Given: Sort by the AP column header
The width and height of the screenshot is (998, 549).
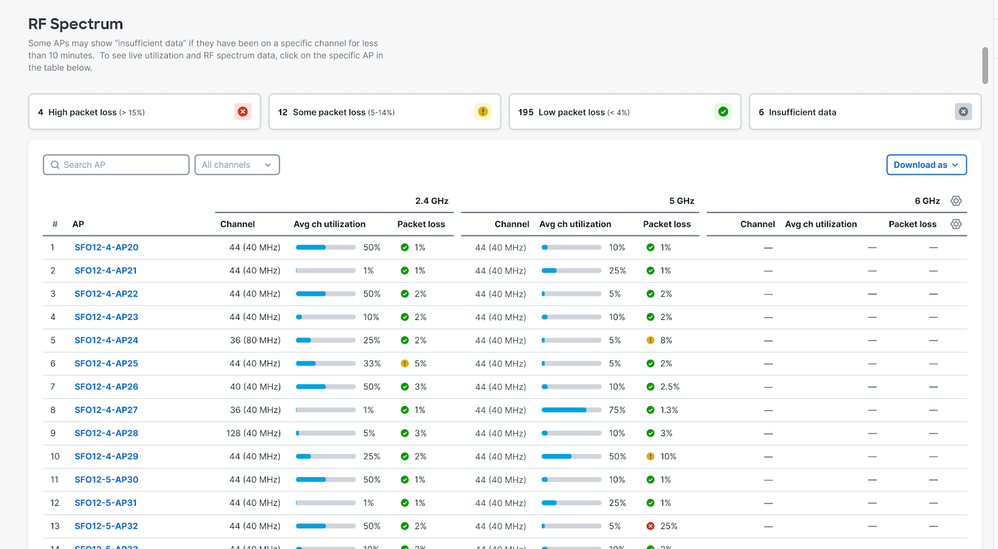Looking at the screenshot, I should point(78,225).
